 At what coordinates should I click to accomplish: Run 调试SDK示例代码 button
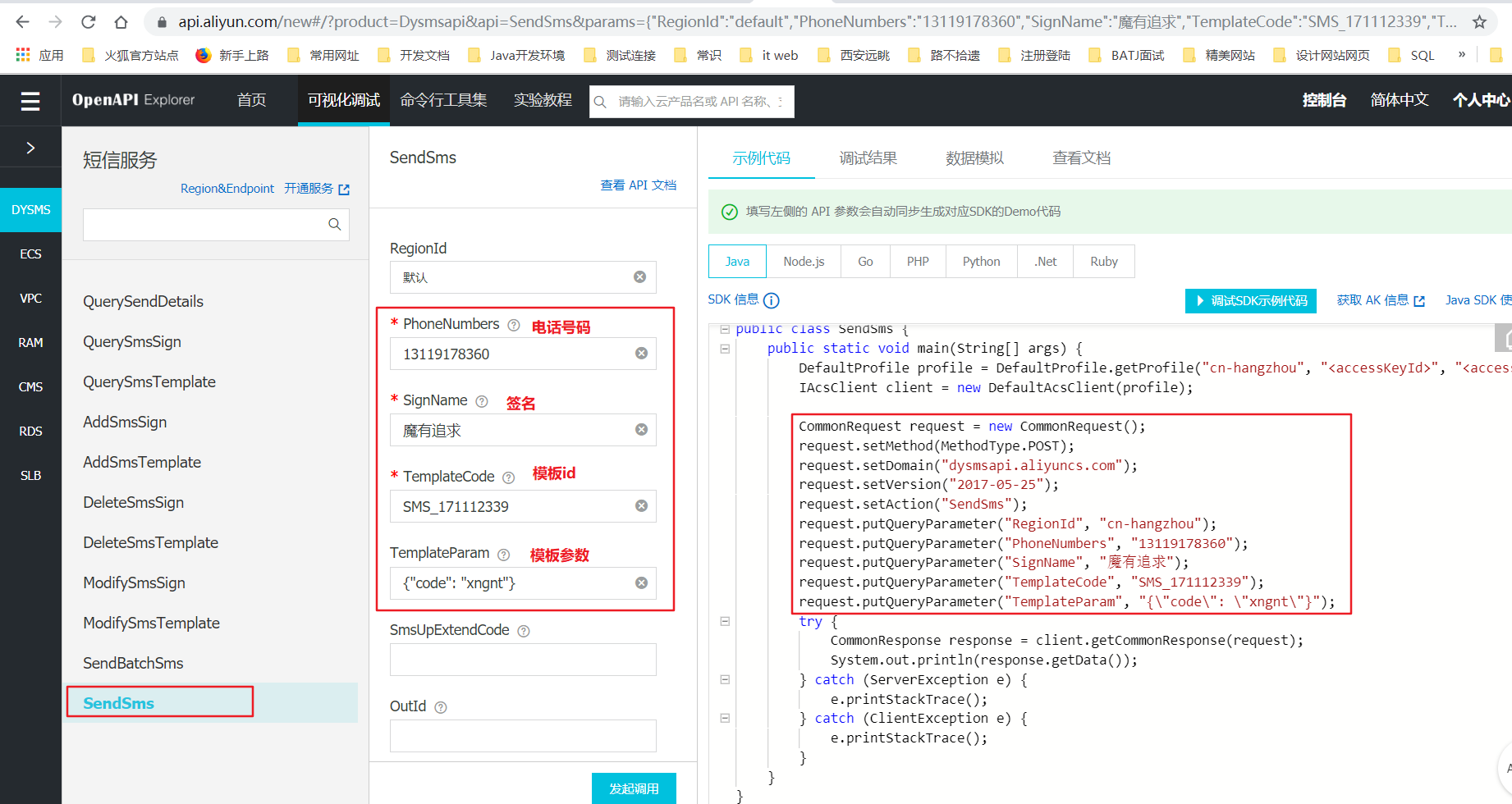pos(1251,301)
